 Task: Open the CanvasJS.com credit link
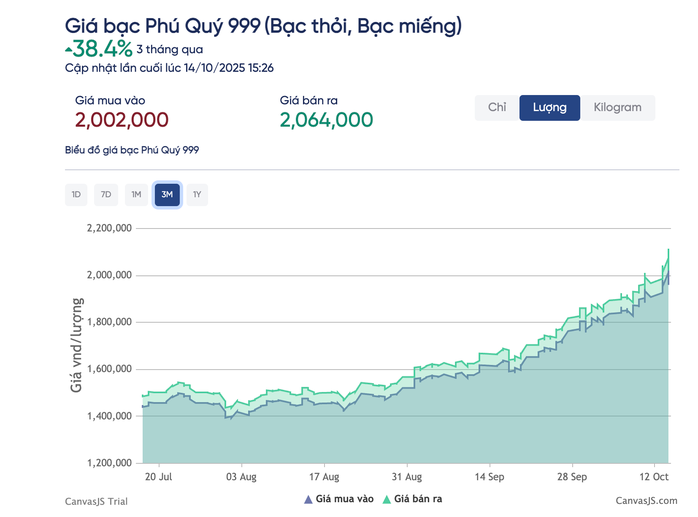645,500
